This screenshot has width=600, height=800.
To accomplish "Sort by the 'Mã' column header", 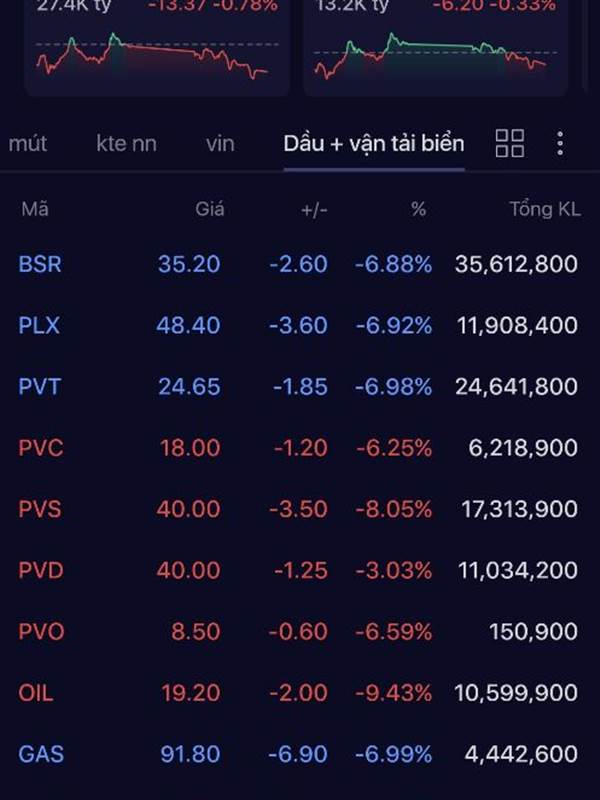I will (35, 209).
